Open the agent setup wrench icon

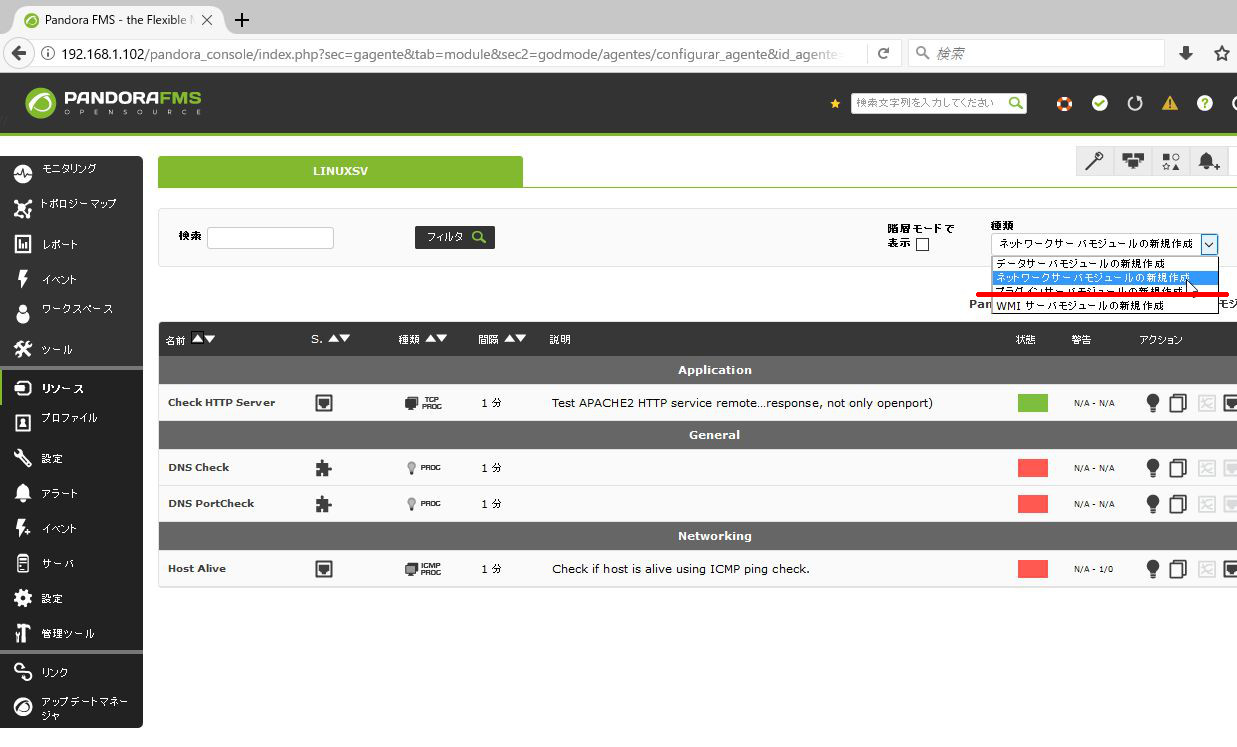[x=1094, y=161]
